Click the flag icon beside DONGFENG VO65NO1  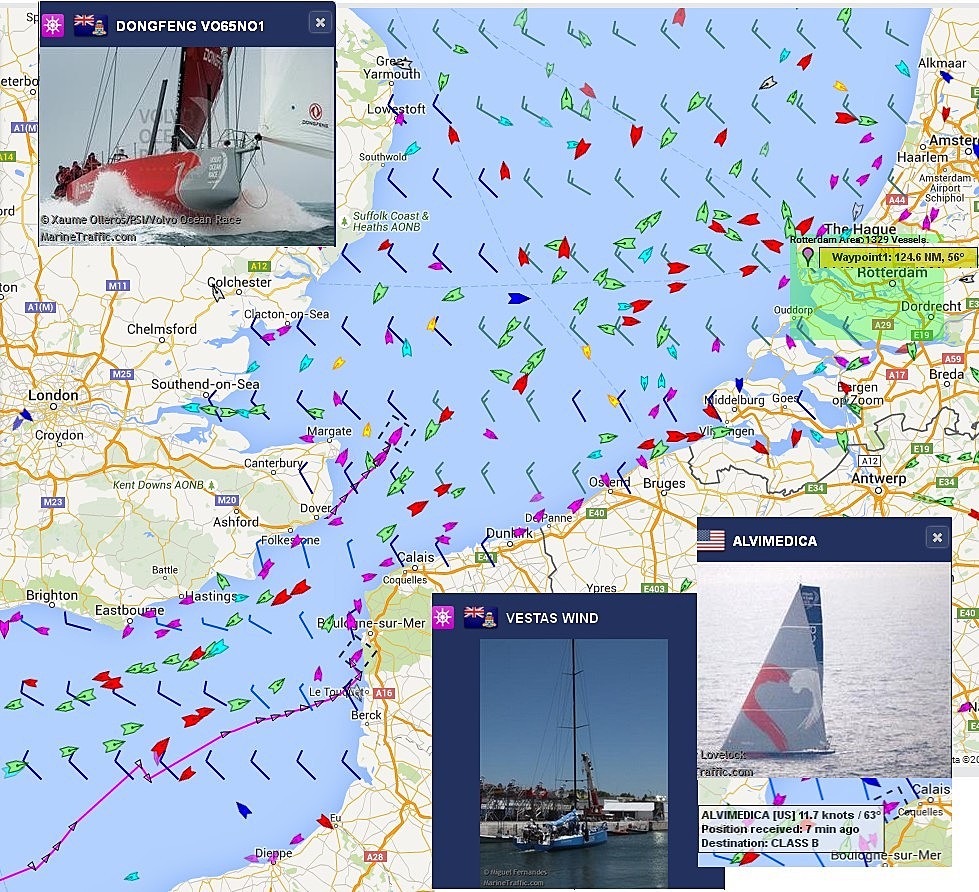pos(90,25)
